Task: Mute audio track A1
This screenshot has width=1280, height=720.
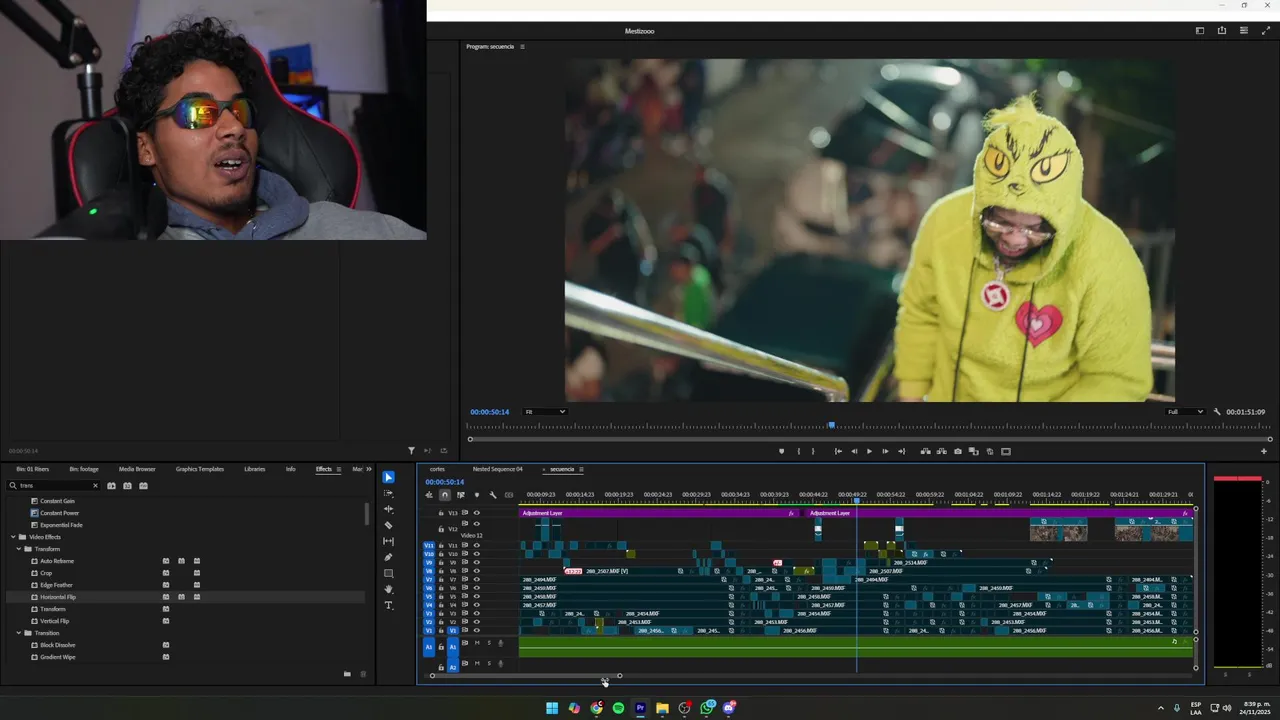Action: 476,643
